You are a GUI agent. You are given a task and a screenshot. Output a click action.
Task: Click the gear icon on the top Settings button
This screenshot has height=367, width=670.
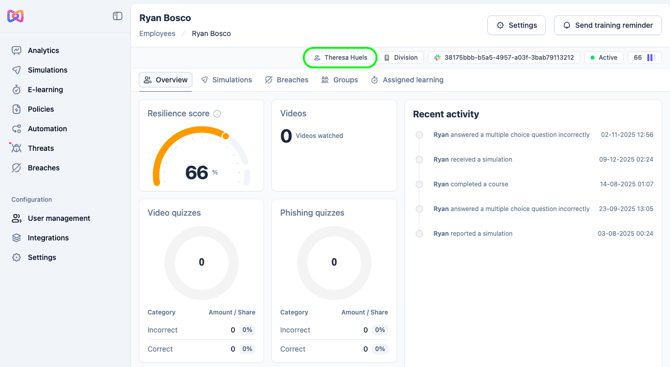(x=500, y=25)
